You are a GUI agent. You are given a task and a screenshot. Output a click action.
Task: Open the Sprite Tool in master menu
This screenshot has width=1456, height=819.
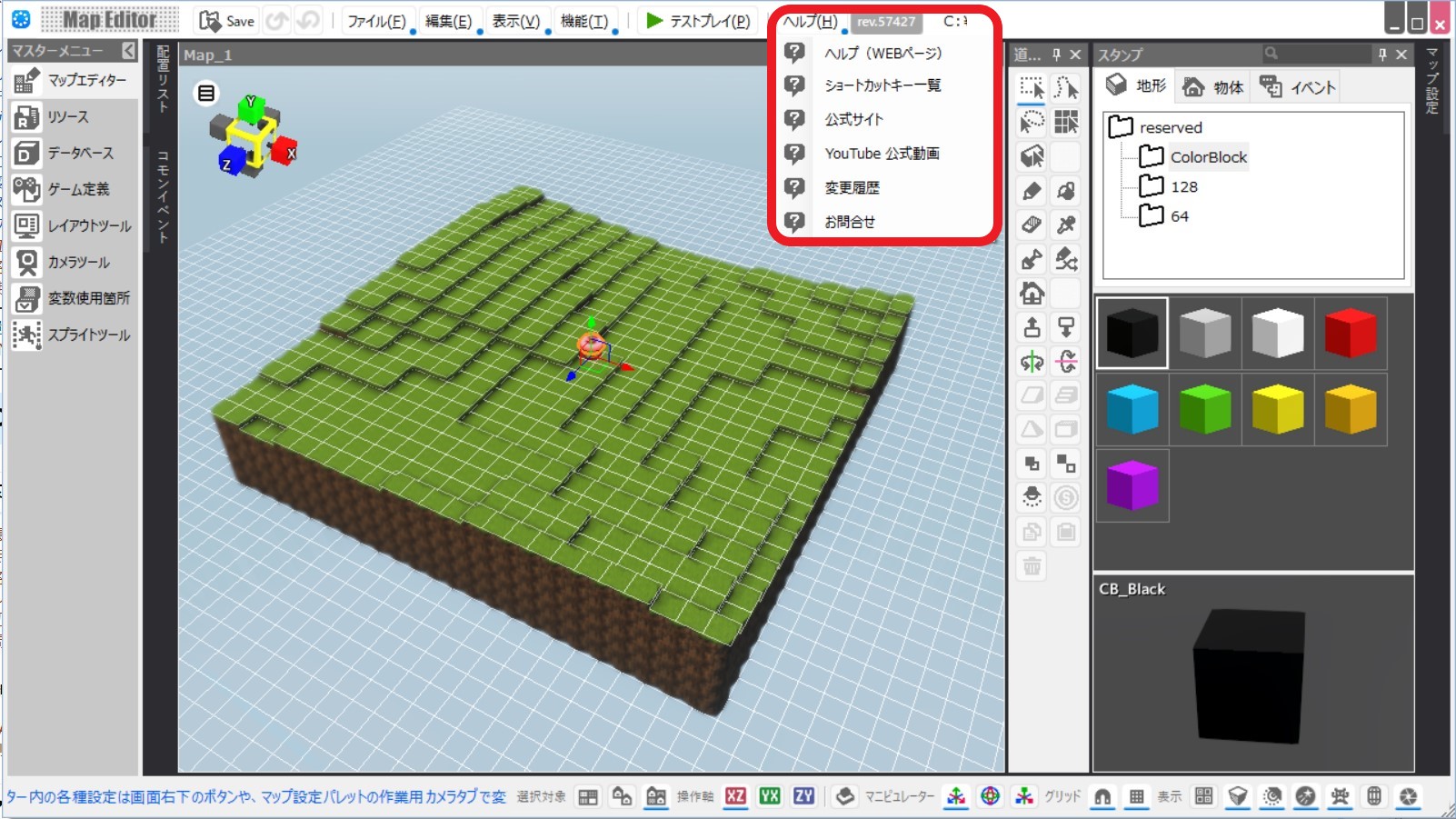(73, 335)
